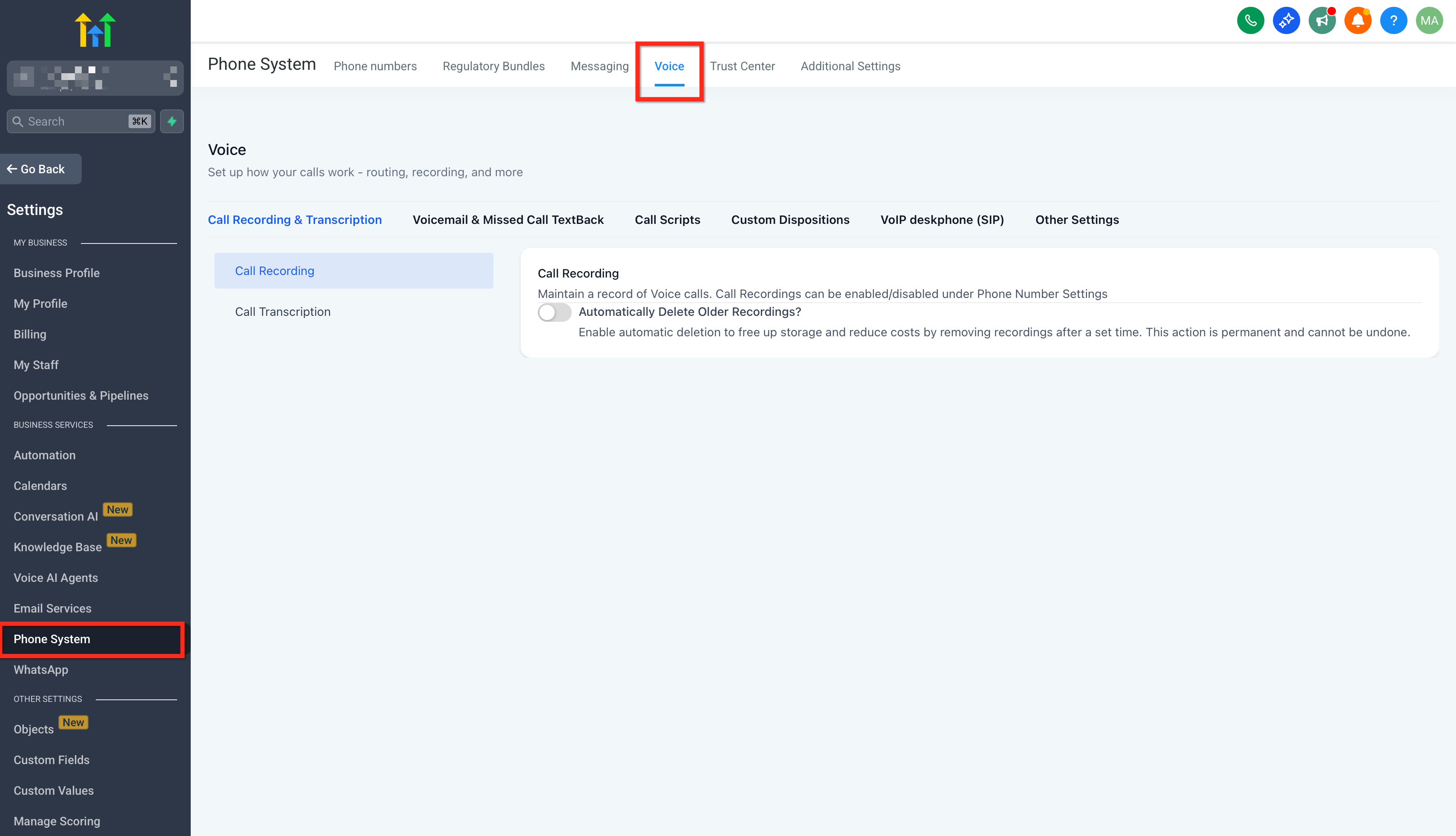Screen dimensions: 1456x836
Task: Open the orange notifications bell
Action: pos(1357,21)
